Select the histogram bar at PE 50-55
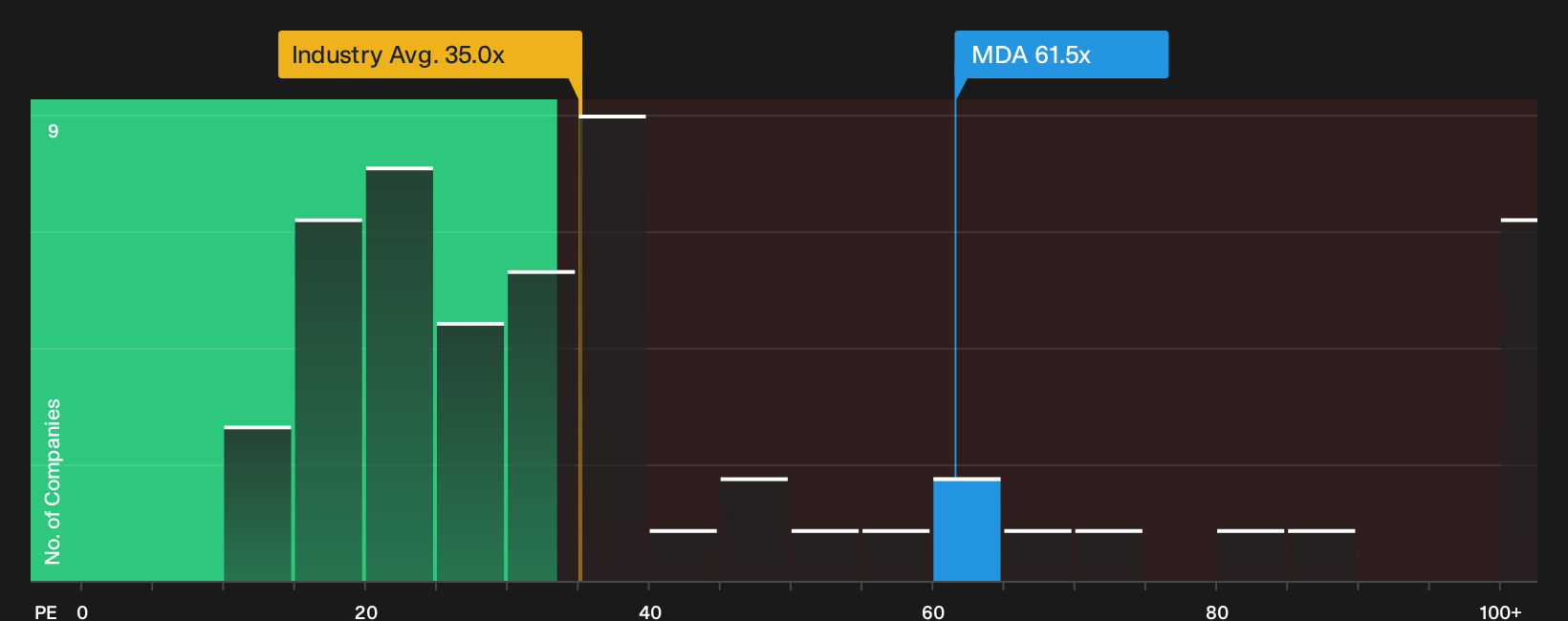The height and width of the screenshot is (621, 1568). (x=825, y=555)
